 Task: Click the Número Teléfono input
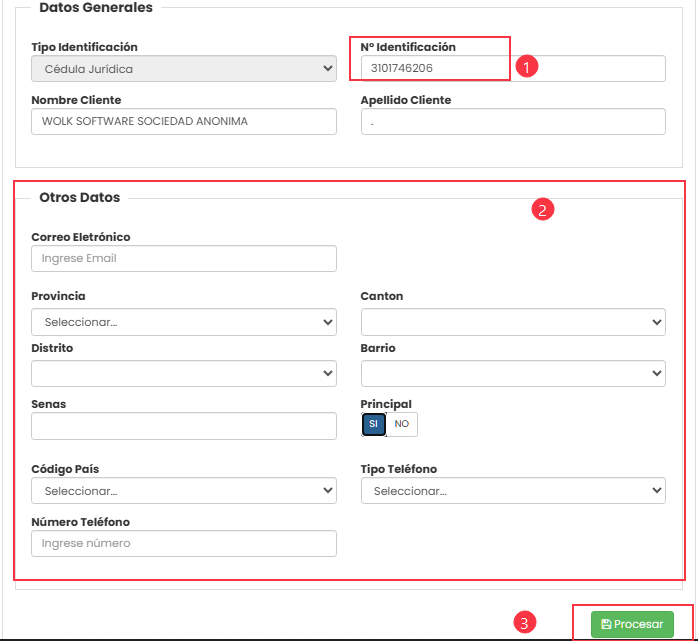(x=184, y=543)
